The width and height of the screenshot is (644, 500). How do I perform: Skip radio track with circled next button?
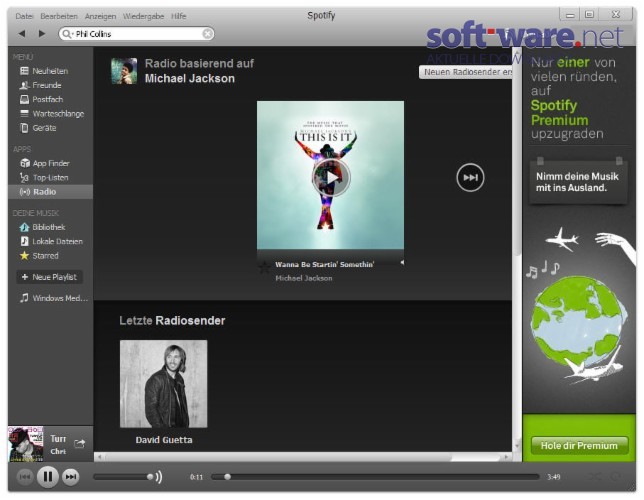(x=470, y=177)
